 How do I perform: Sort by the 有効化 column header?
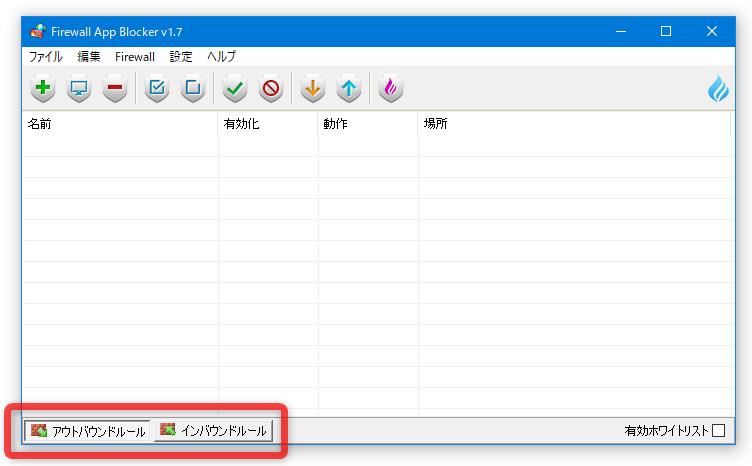(268, 124)
